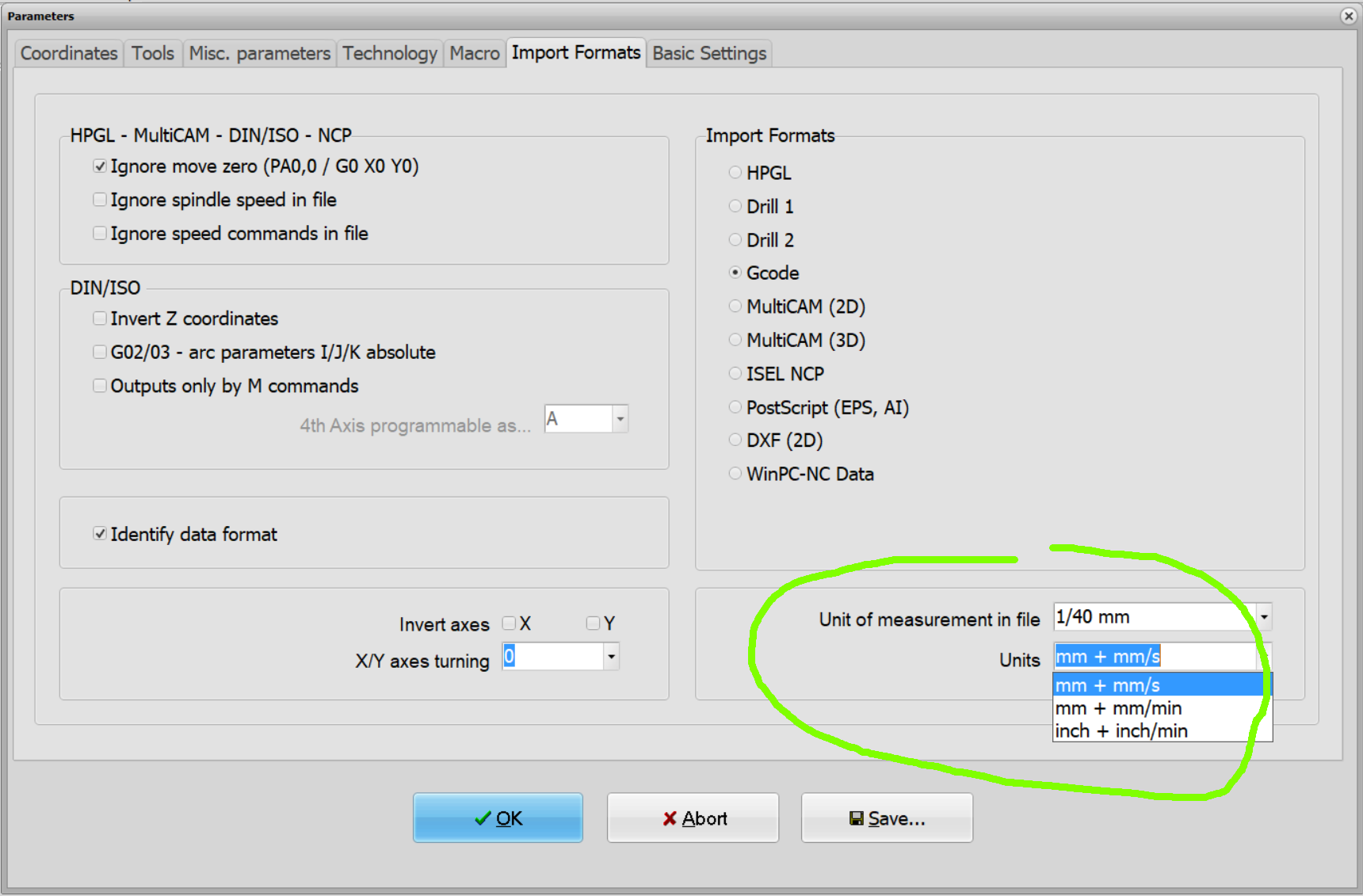The width and height of the screenshot is (1363, 896).
Task: Enable Ignore spindle speed in file
Action: tap(100, 200)
